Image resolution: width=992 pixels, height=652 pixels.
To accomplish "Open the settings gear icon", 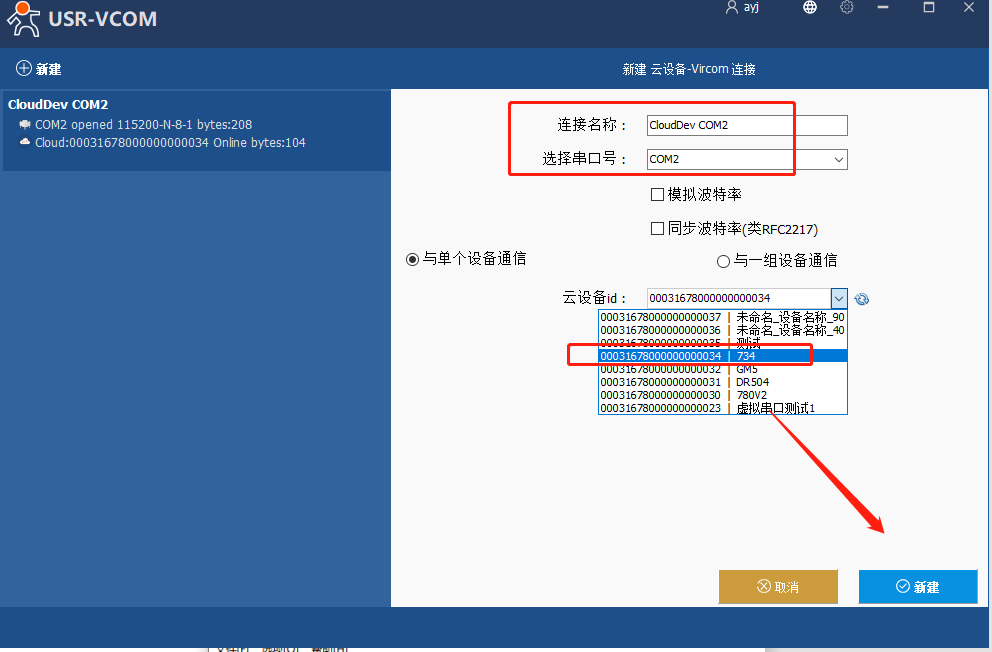I will coord(847,7).
